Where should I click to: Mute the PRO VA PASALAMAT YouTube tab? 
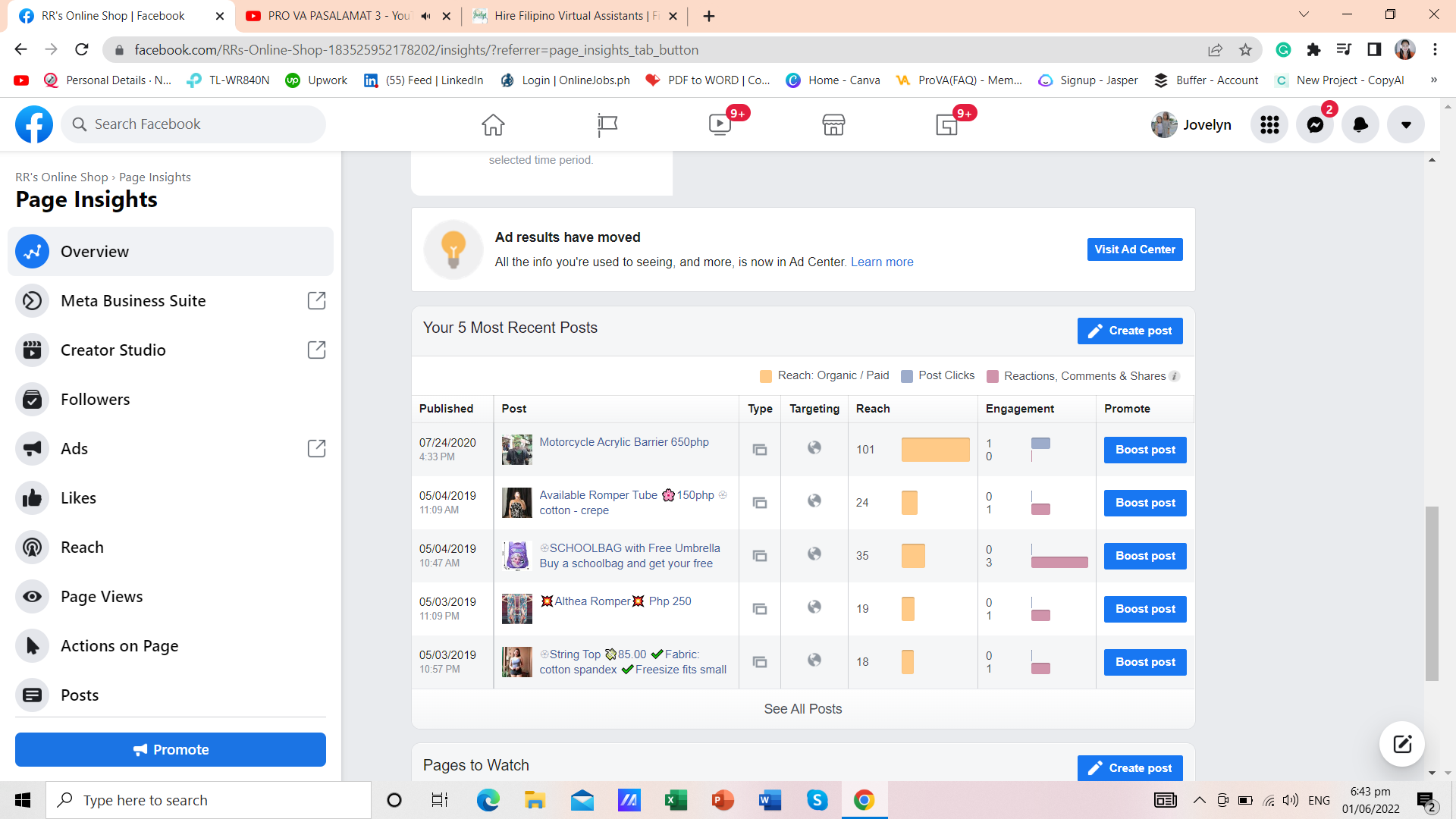[426, 16]
